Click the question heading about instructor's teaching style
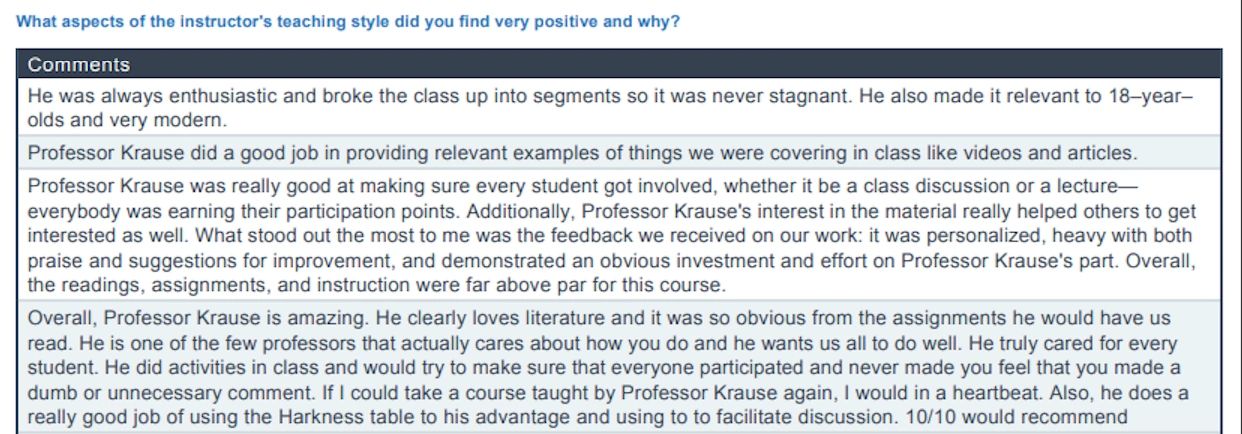This screenshot has width=1242, height=434. pos(349,22)
